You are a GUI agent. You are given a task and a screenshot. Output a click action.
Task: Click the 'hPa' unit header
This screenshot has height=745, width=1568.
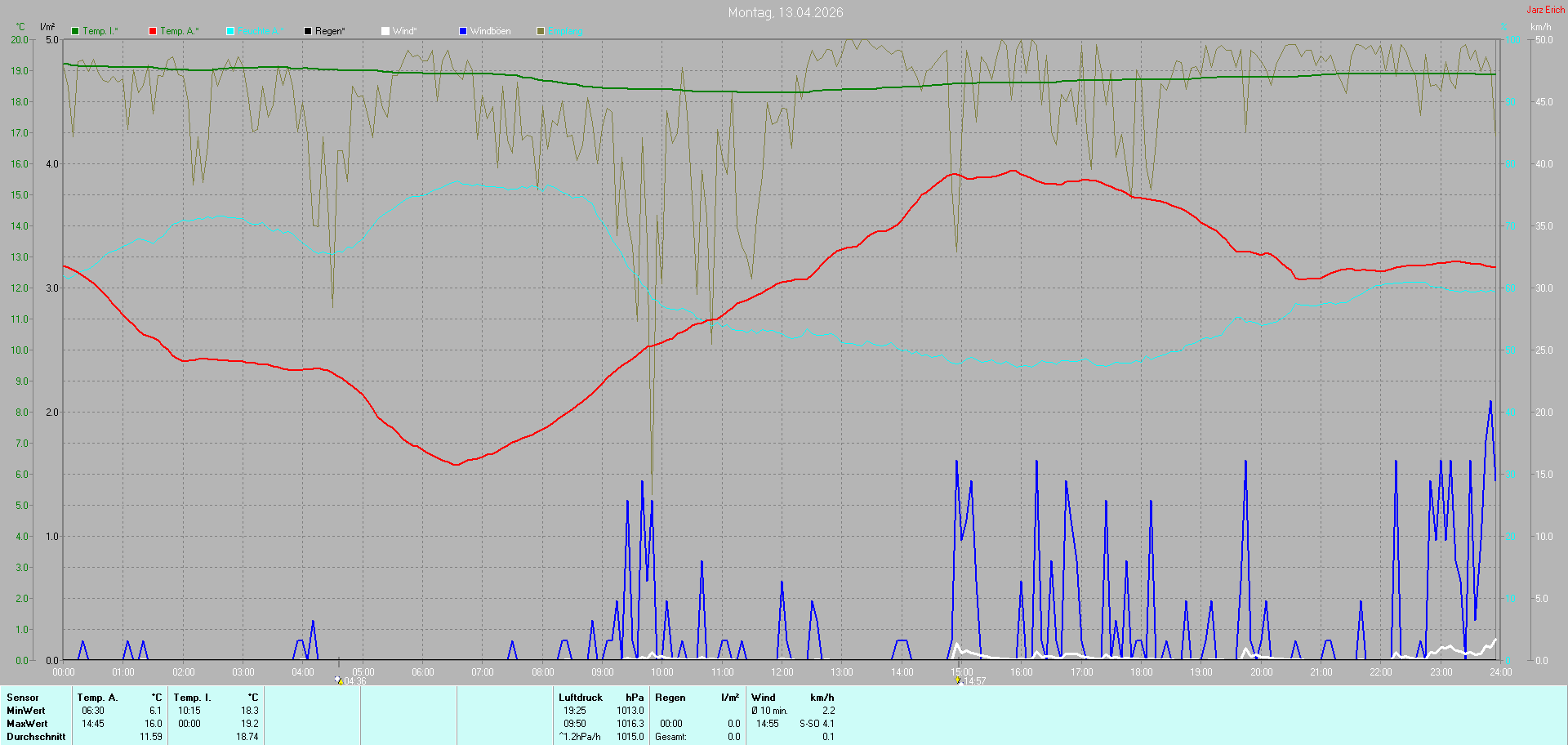(635, 698)
